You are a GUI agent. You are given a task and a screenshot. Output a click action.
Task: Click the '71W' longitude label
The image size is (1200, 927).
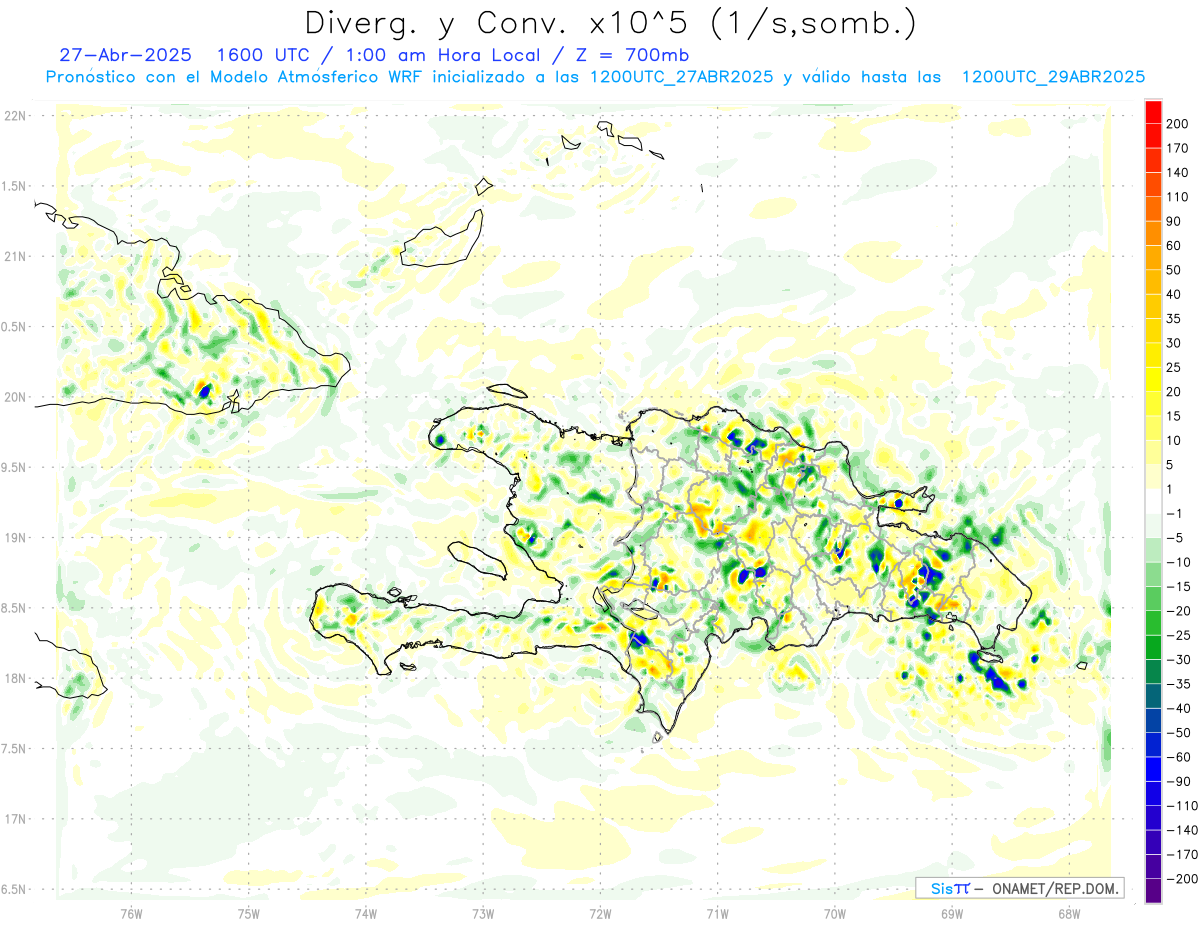click(x=717, y=914)
